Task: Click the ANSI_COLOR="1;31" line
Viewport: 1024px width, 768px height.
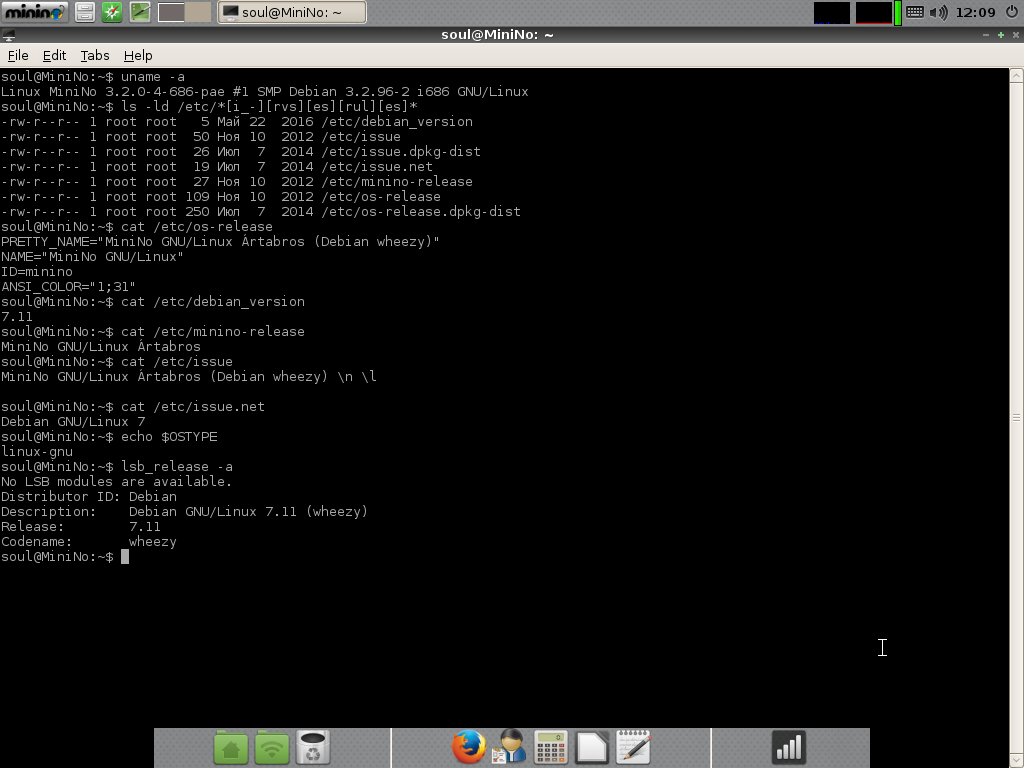Action: (x=68, y=287)
